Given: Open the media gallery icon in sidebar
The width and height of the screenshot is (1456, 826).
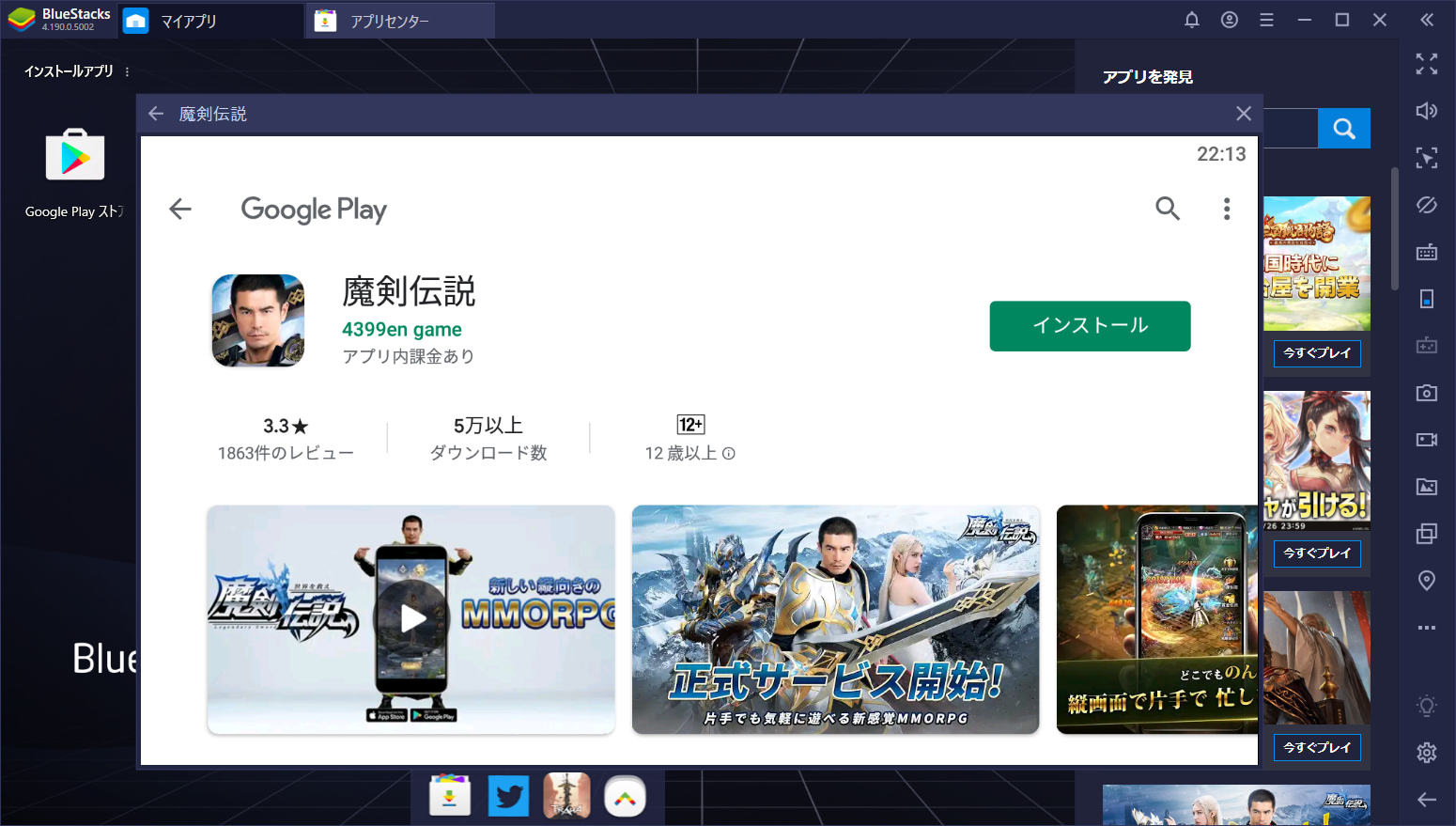Looking at the screenshot, I should click(x=1426, y=487).
